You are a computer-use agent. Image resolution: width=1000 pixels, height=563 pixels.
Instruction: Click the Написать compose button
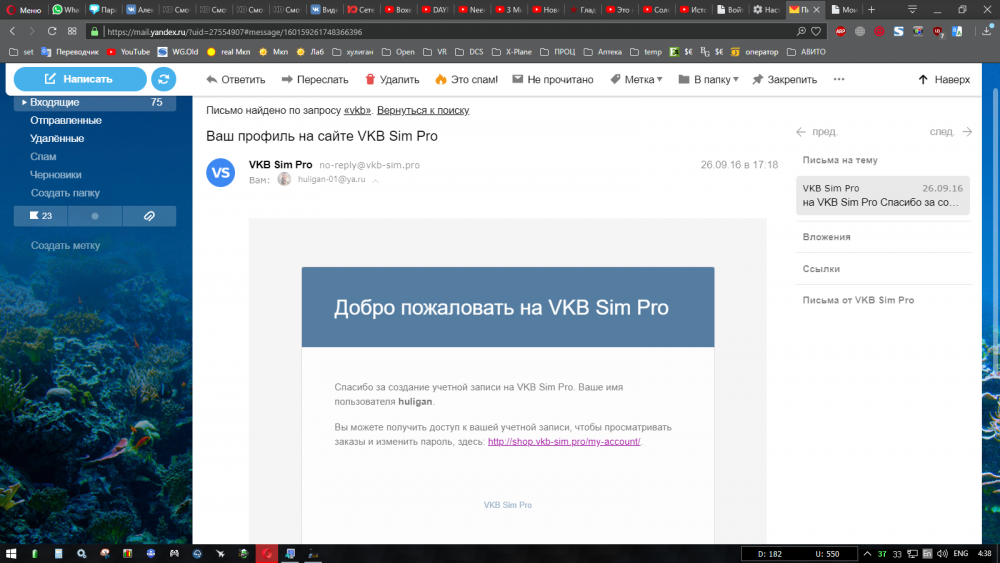point(80,79)
